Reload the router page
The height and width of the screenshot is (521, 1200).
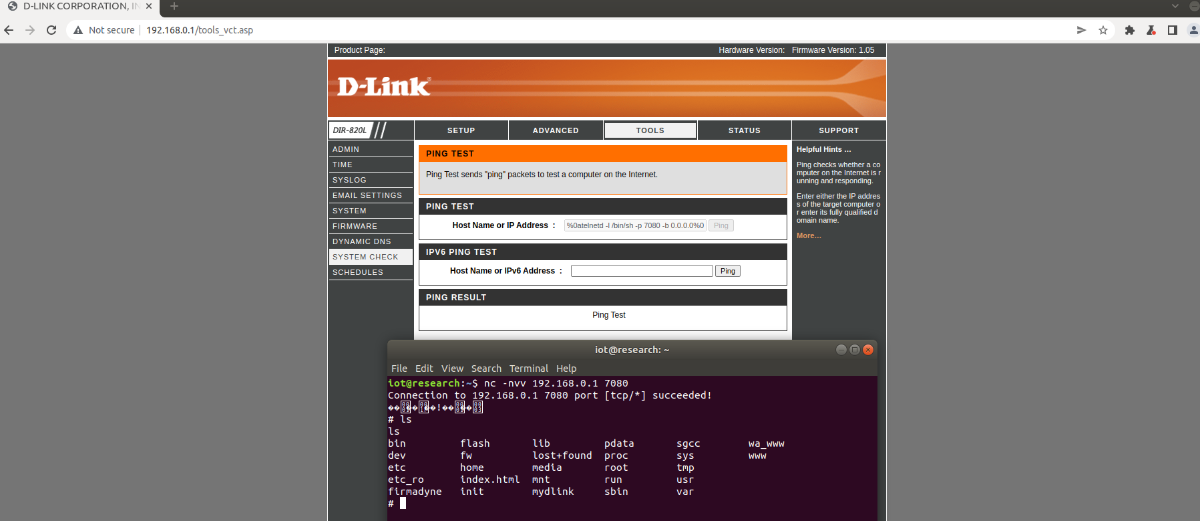pos(51,30)
